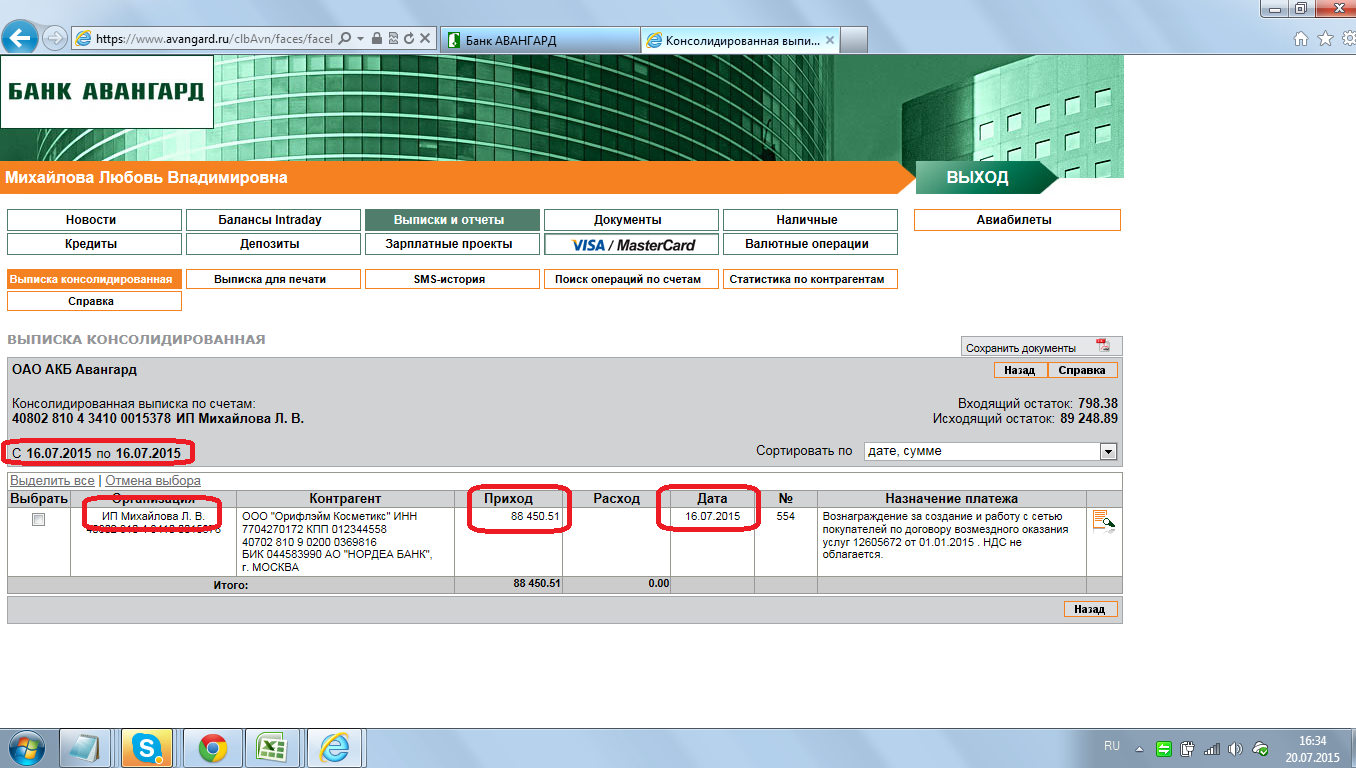Open payment details icon for document 554
The height and width of the screenshot is (768, 1356).
[1104, 521]
